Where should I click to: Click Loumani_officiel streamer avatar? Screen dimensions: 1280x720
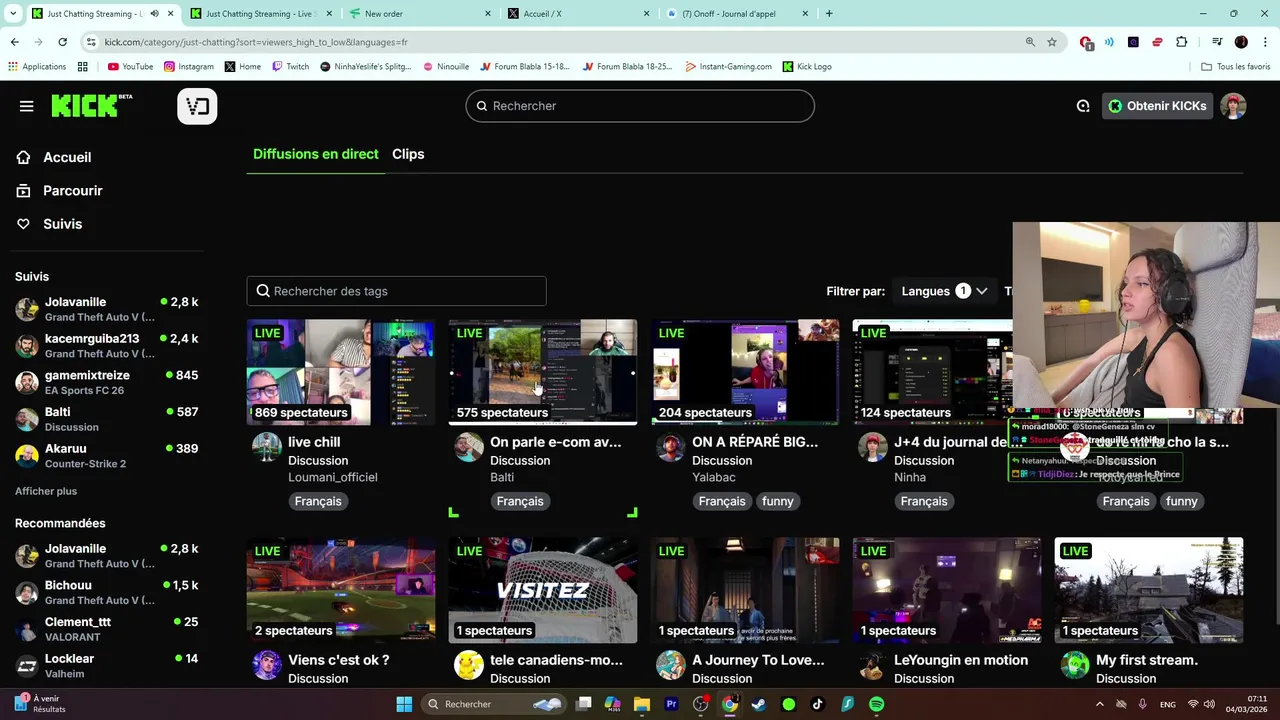click(267, 447)
